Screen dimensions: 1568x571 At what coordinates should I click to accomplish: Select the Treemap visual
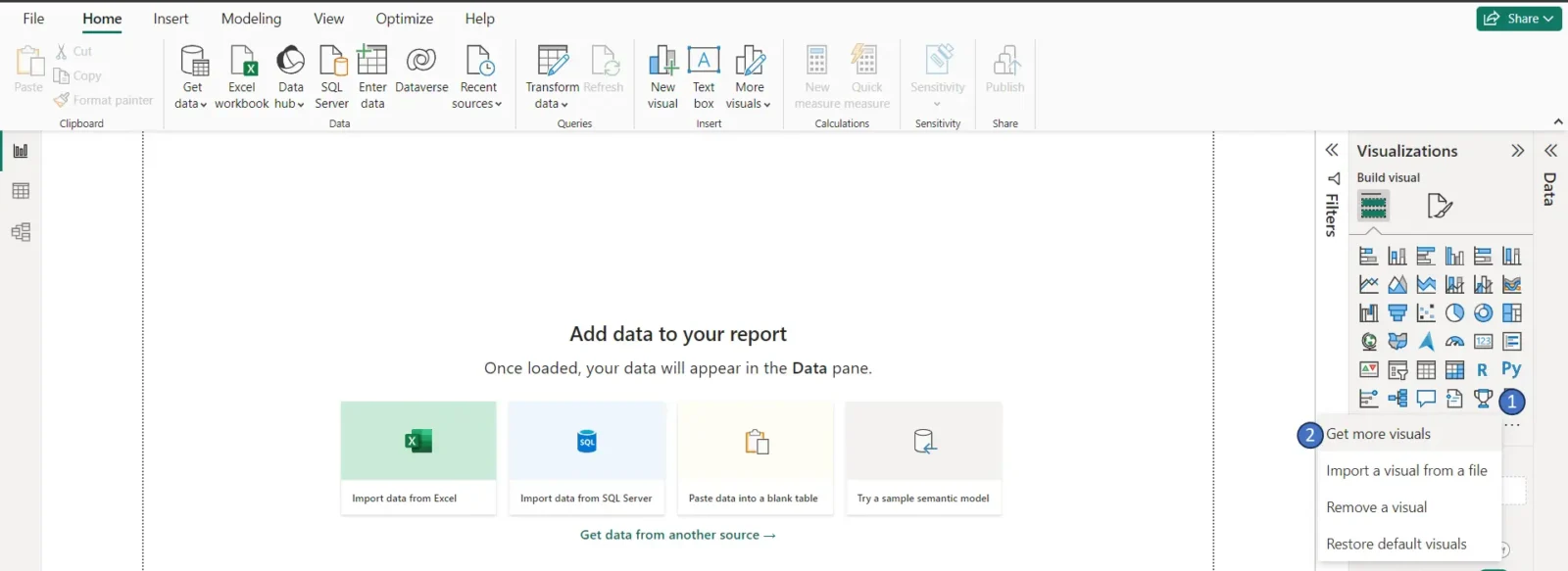pyautogui.click(x=1512, y=313)
